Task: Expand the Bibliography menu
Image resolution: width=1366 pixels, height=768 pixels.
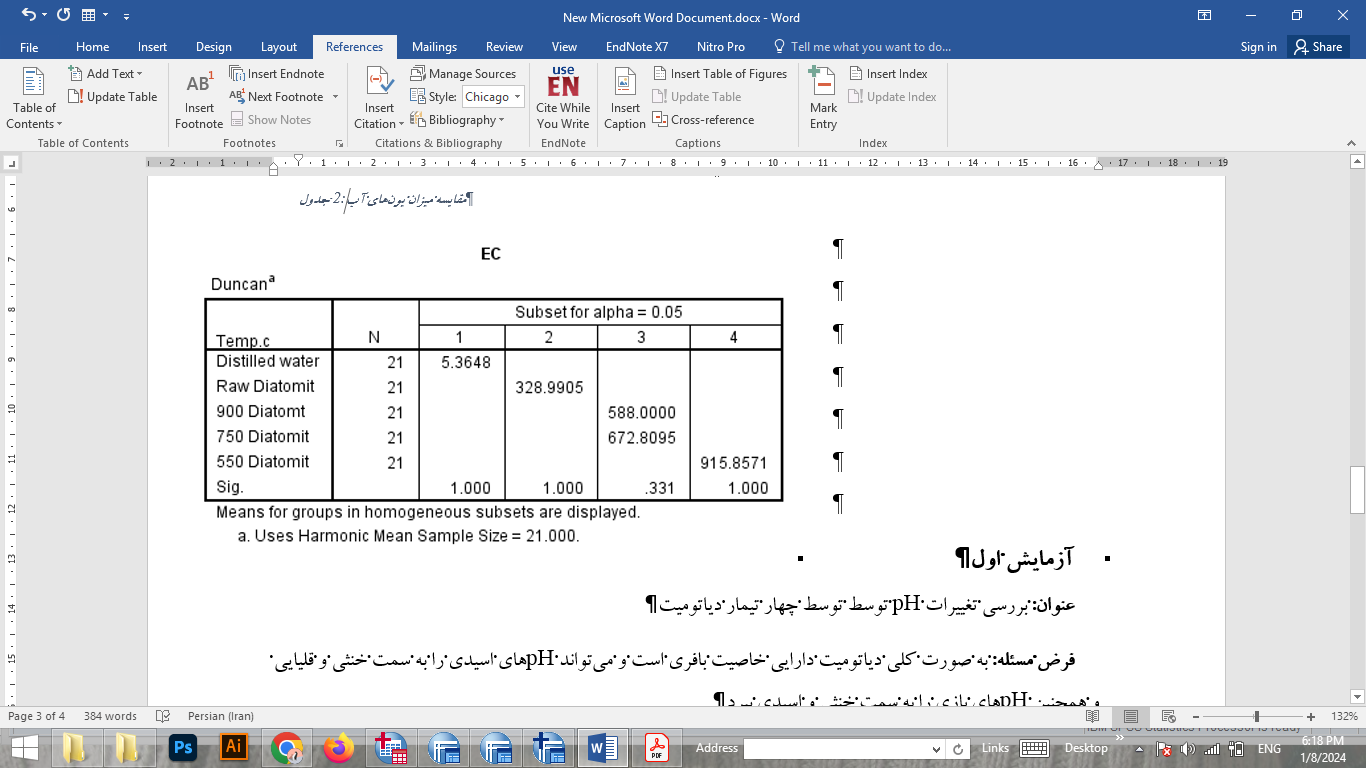Action: coord(457,120)
